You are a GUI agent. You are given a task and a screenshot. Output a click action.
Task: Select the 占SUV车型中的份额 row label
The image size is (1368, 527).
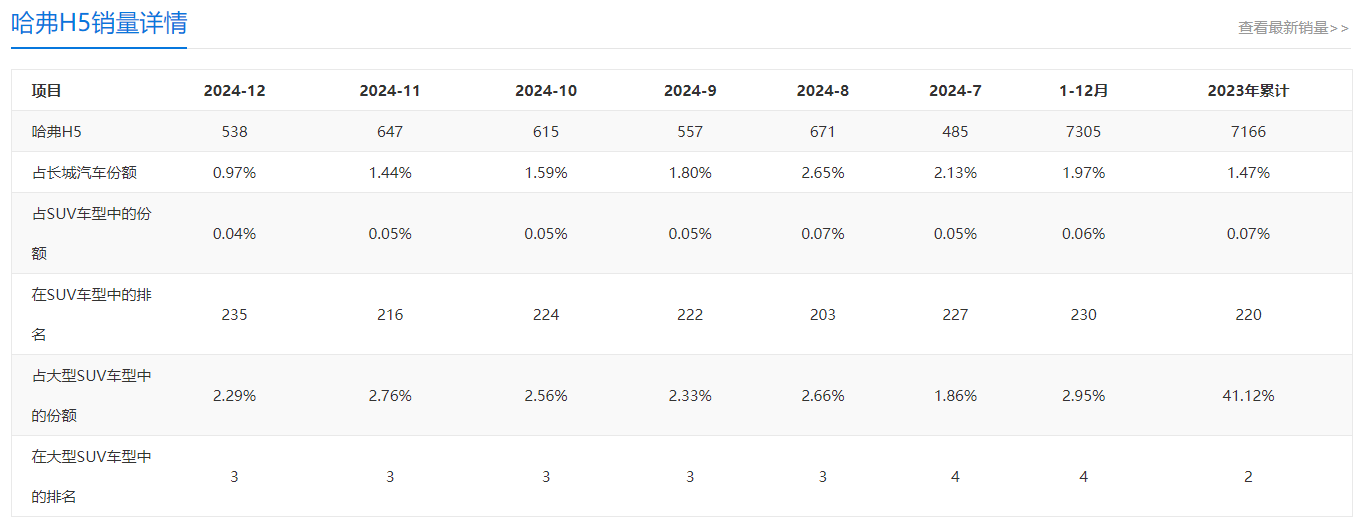(91, 234)
